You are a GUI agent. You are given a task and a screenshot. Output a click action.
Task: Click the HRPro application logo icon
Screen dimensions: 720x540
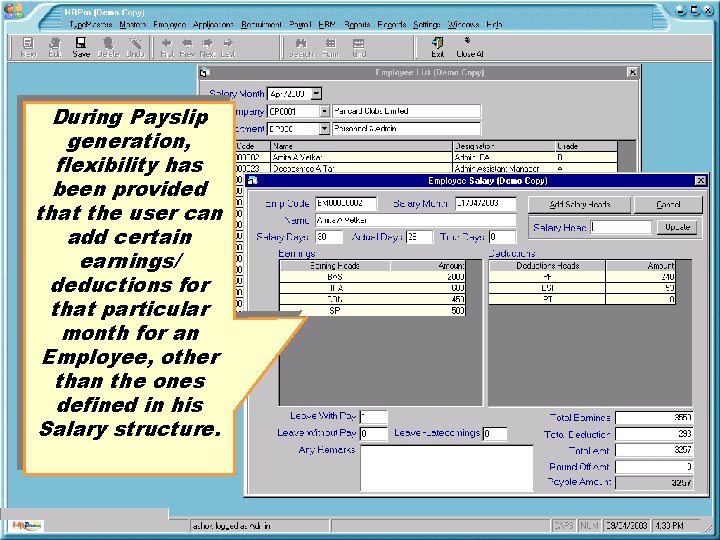(x=13, y=11)
